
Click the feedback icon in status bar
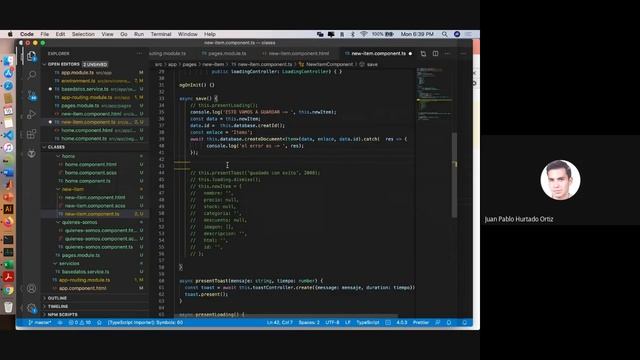438,322
